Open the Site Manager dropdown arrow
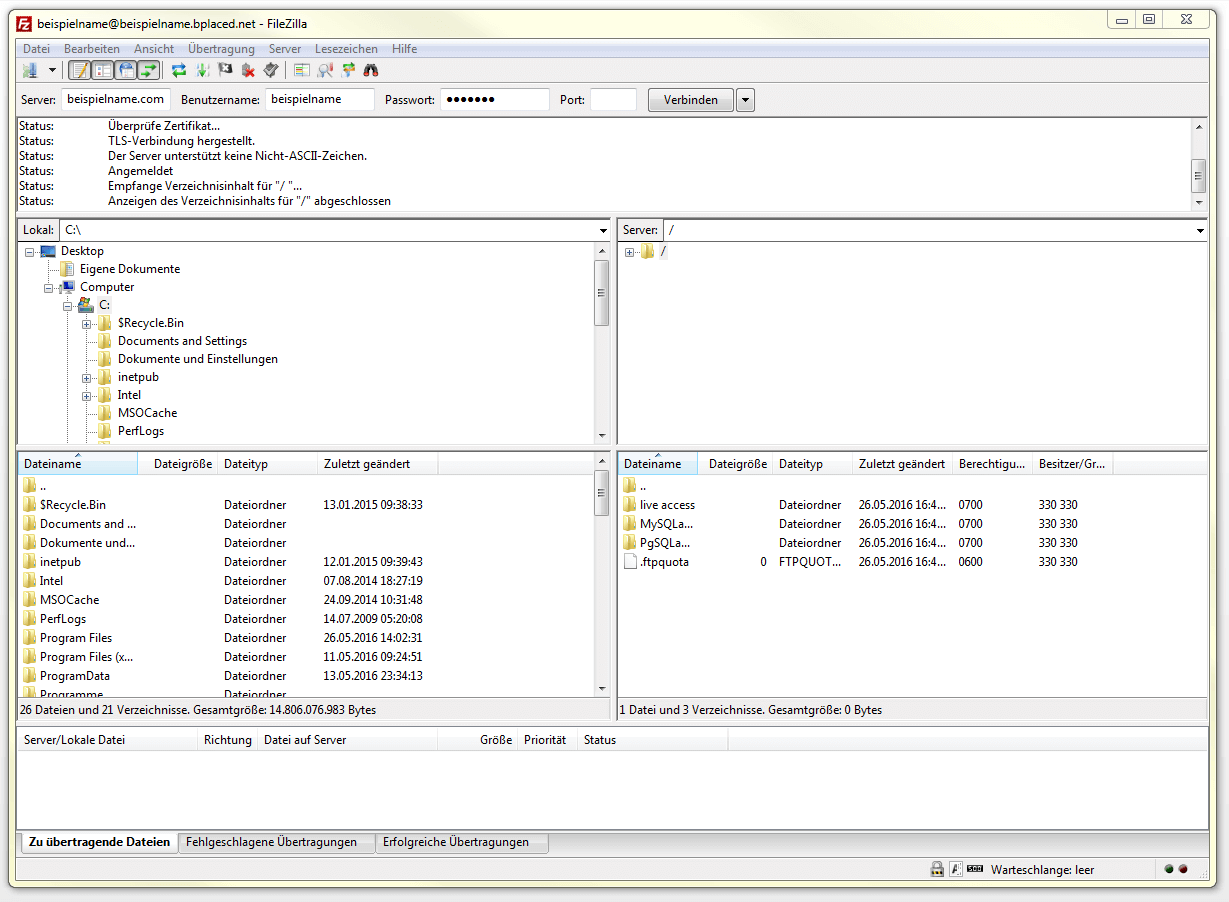 (52, 70)
